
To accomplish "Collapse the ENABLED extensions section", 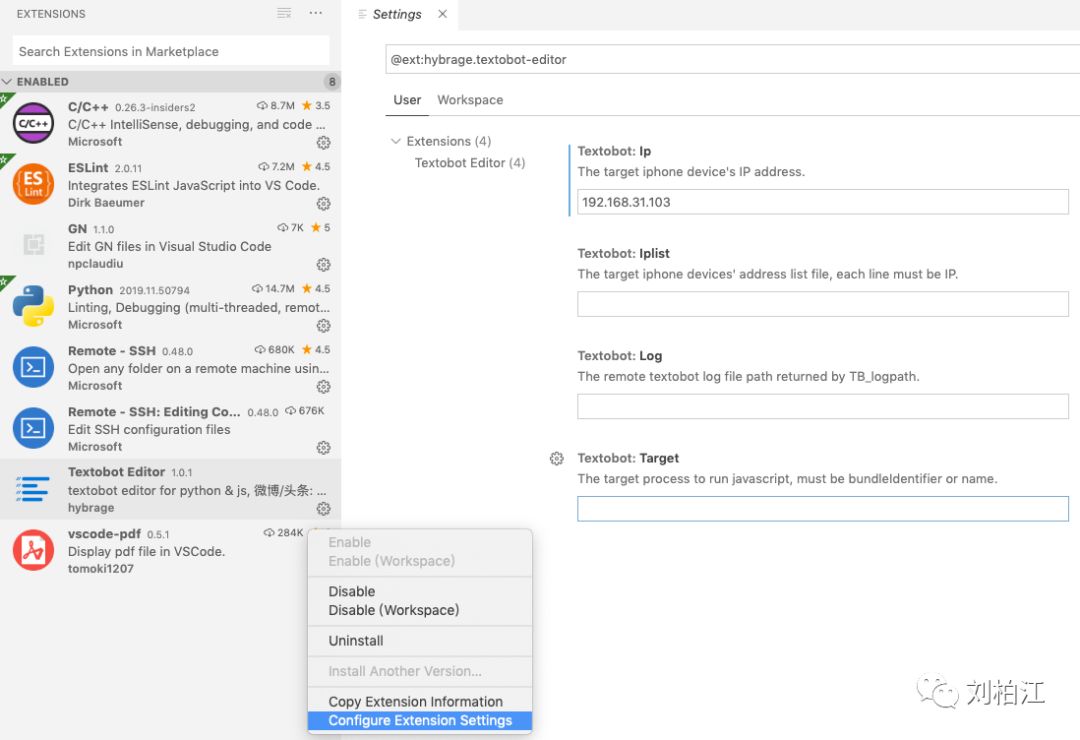I will 8,81.
